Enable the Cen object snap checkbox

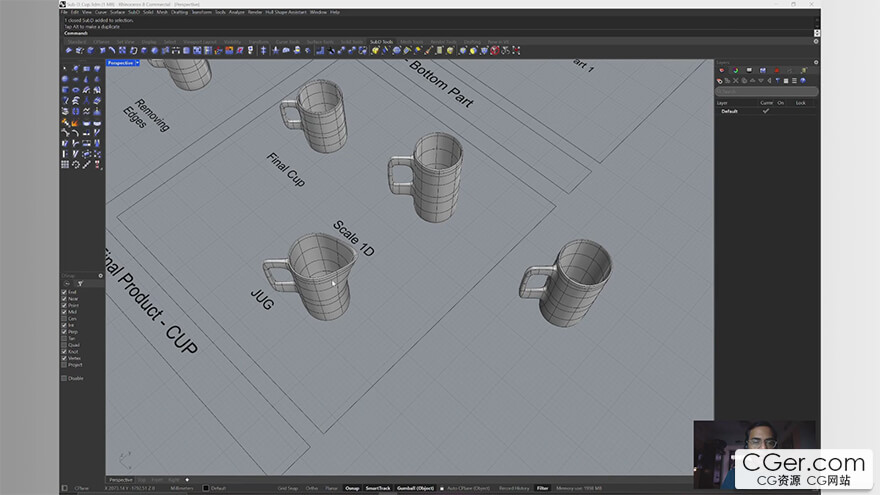65,318
